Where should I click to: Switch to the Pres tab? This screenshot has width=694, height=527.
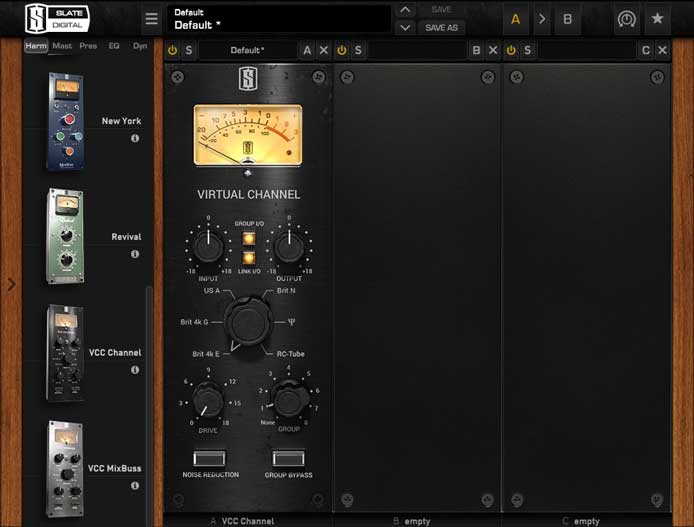click(x=88, y=46)
